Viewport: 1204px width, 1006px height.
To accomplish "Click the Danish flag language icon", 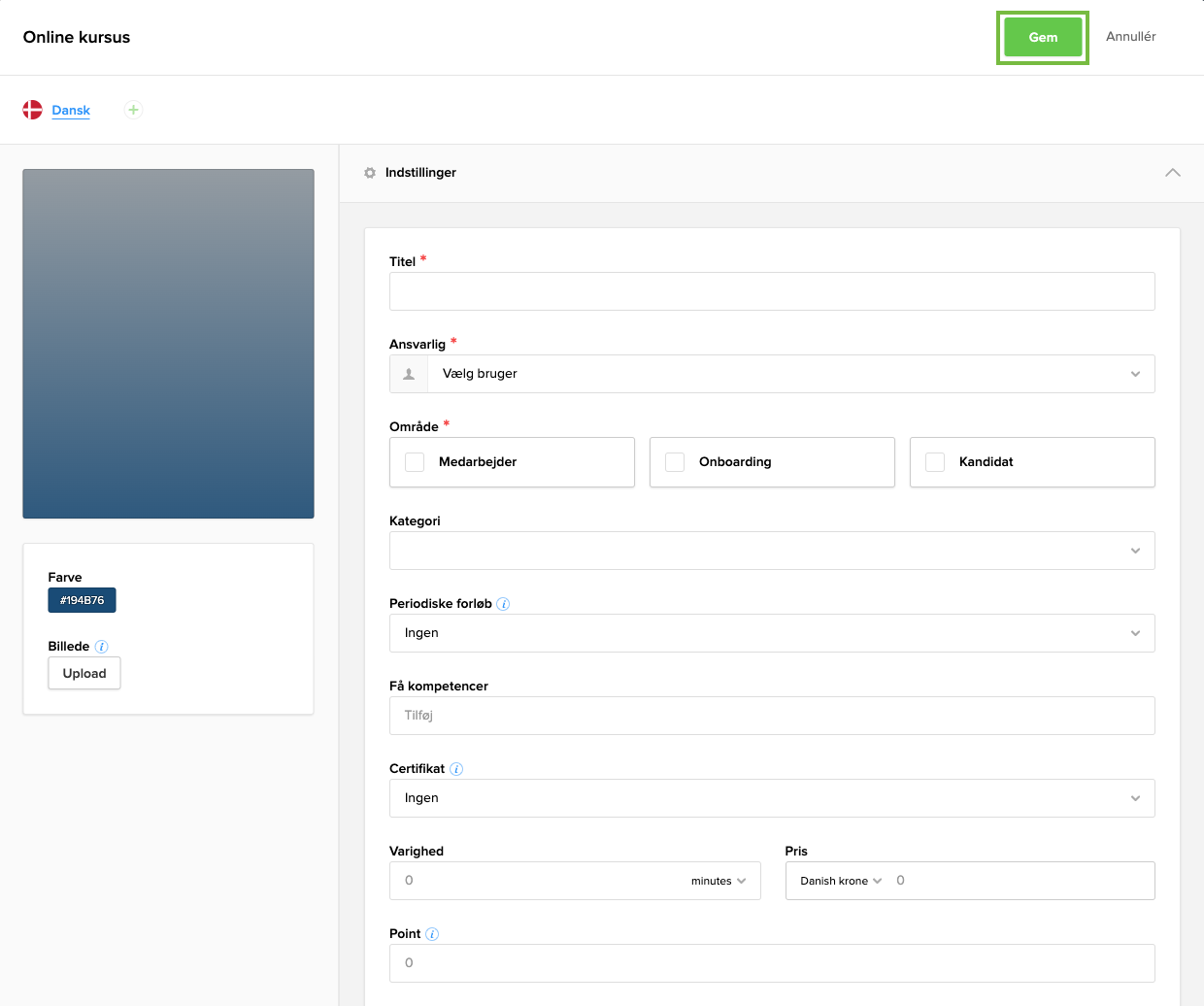I will click(x=32, y=110).
